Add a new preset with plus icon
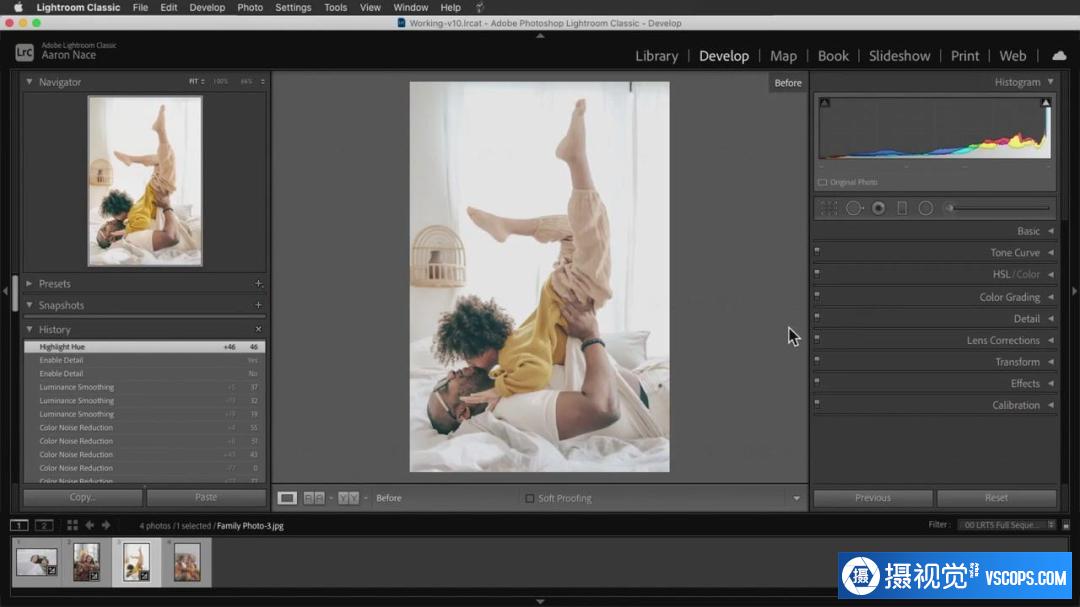This screenshot has width=1080, height=607. pos(258,284)
